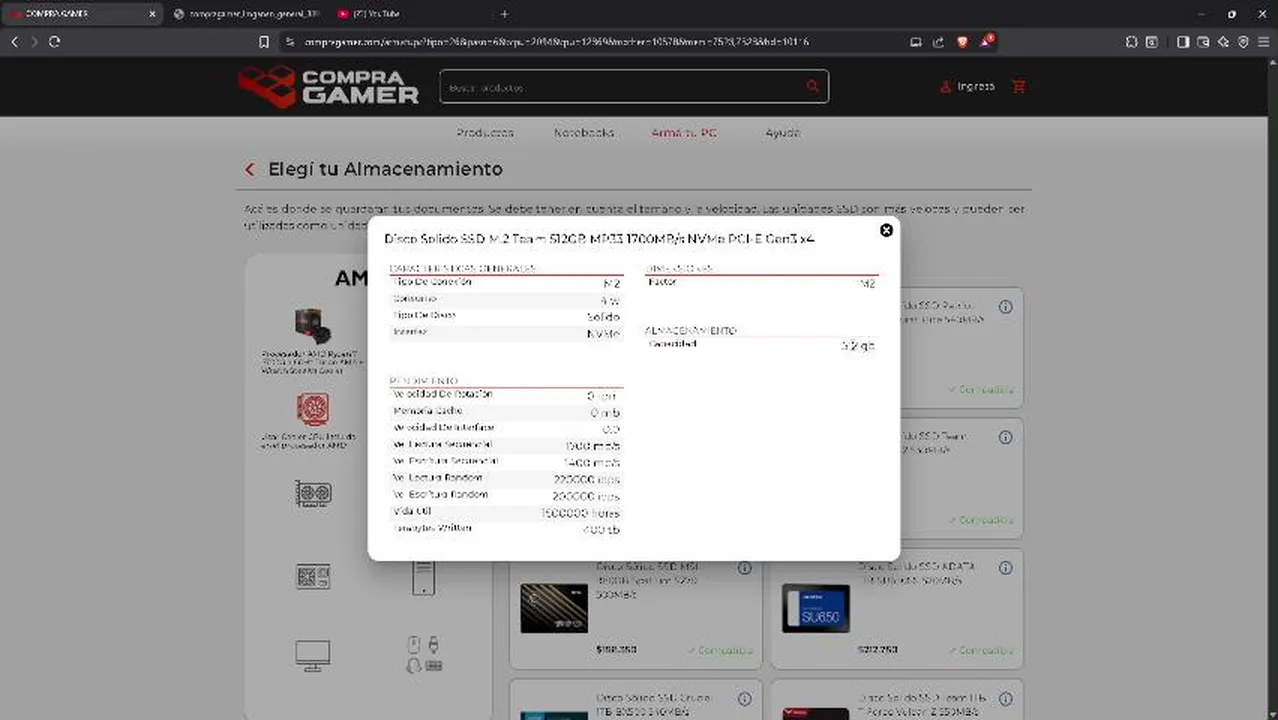The height and width of the screenshot is (720, 1278).
Task: Switch to the COMPRA GAMER tab
Action: click(x=83, y=14)
